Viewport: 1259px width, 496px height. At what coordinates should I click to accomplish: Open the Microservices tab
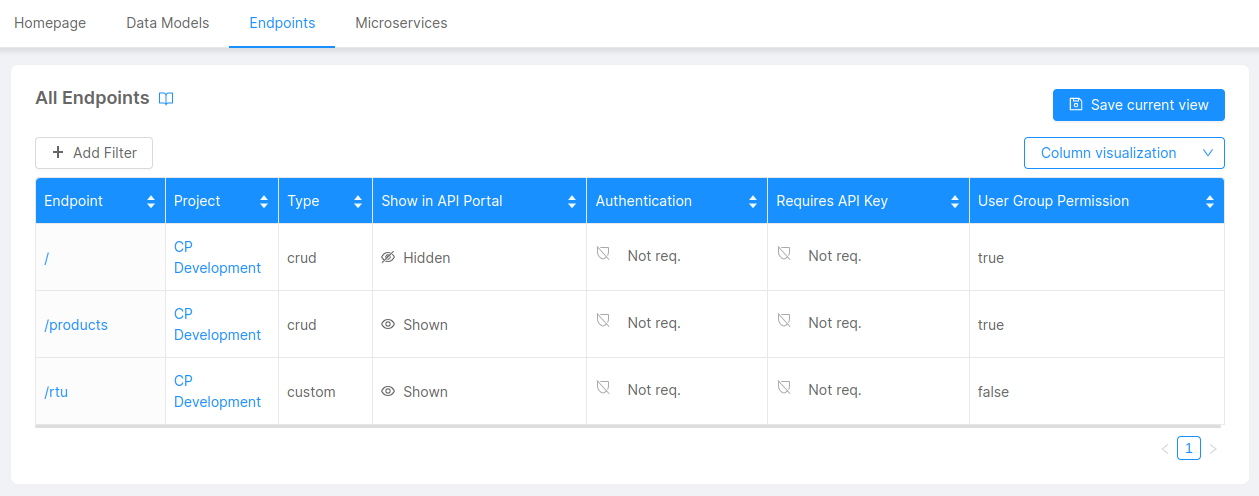(401, 23)
